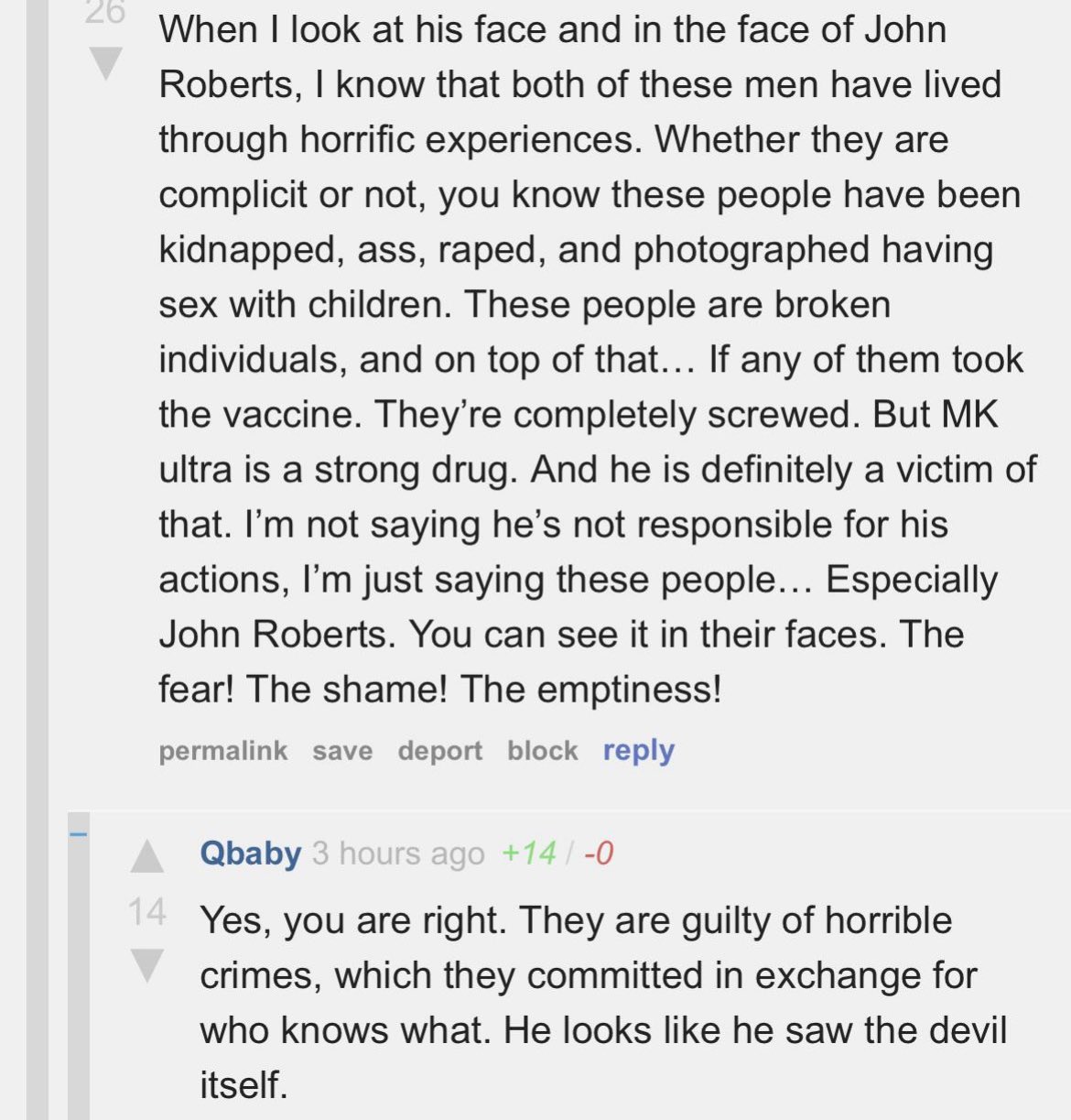Click the red -0 downvote tally
The image size is (1071, 1120).
pos(598,854)
